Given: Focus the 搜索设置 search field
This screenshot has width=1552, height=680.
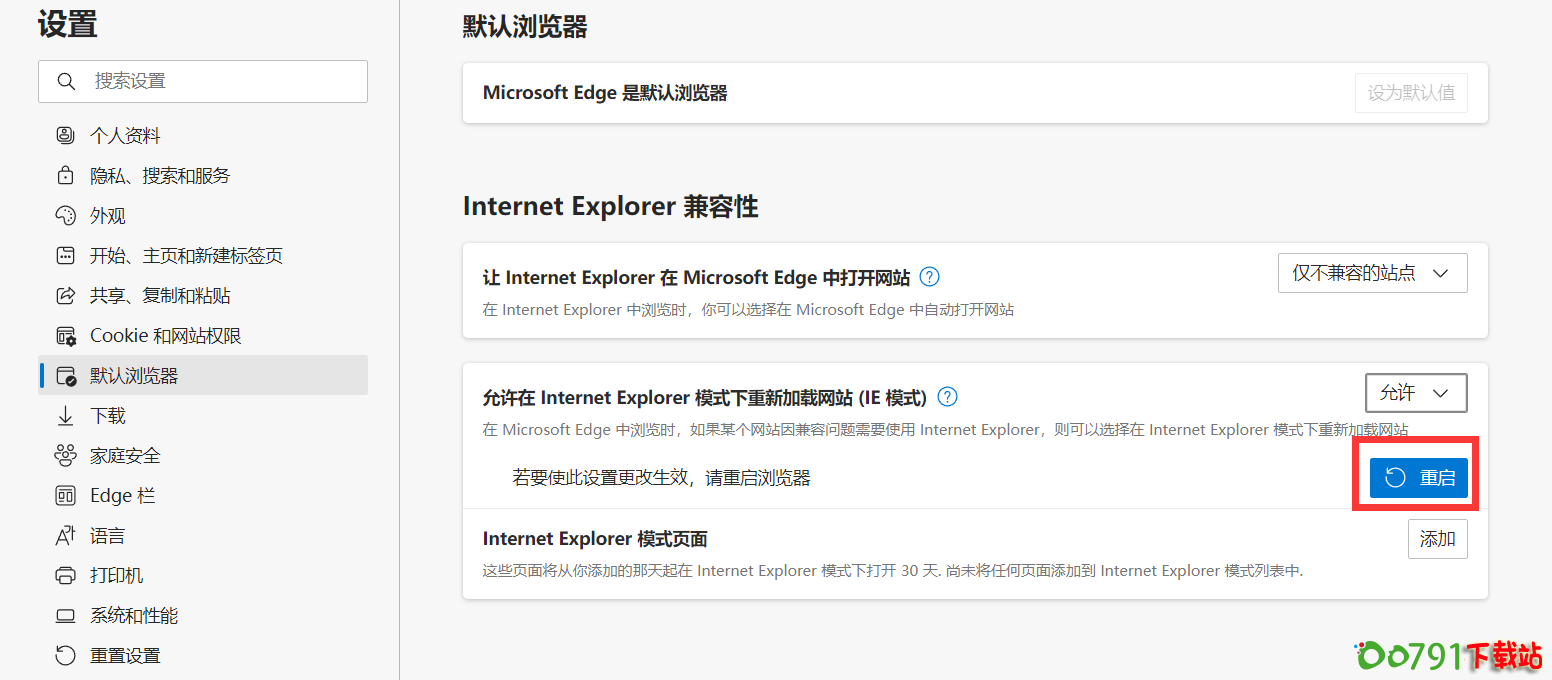Looking at the screenshot, I should click(x=220, y=81).
